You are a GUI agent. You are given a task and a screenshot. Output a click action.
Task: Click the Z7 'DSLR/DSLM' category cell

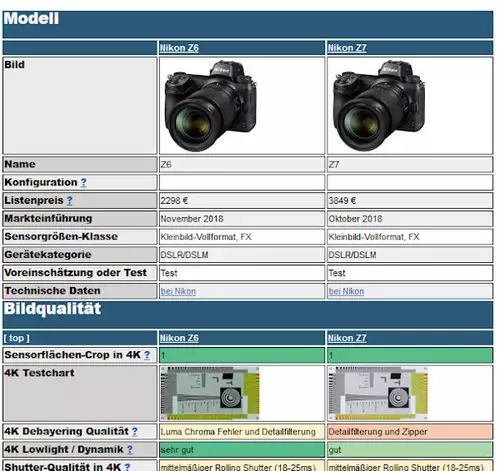tap(410, 255)
